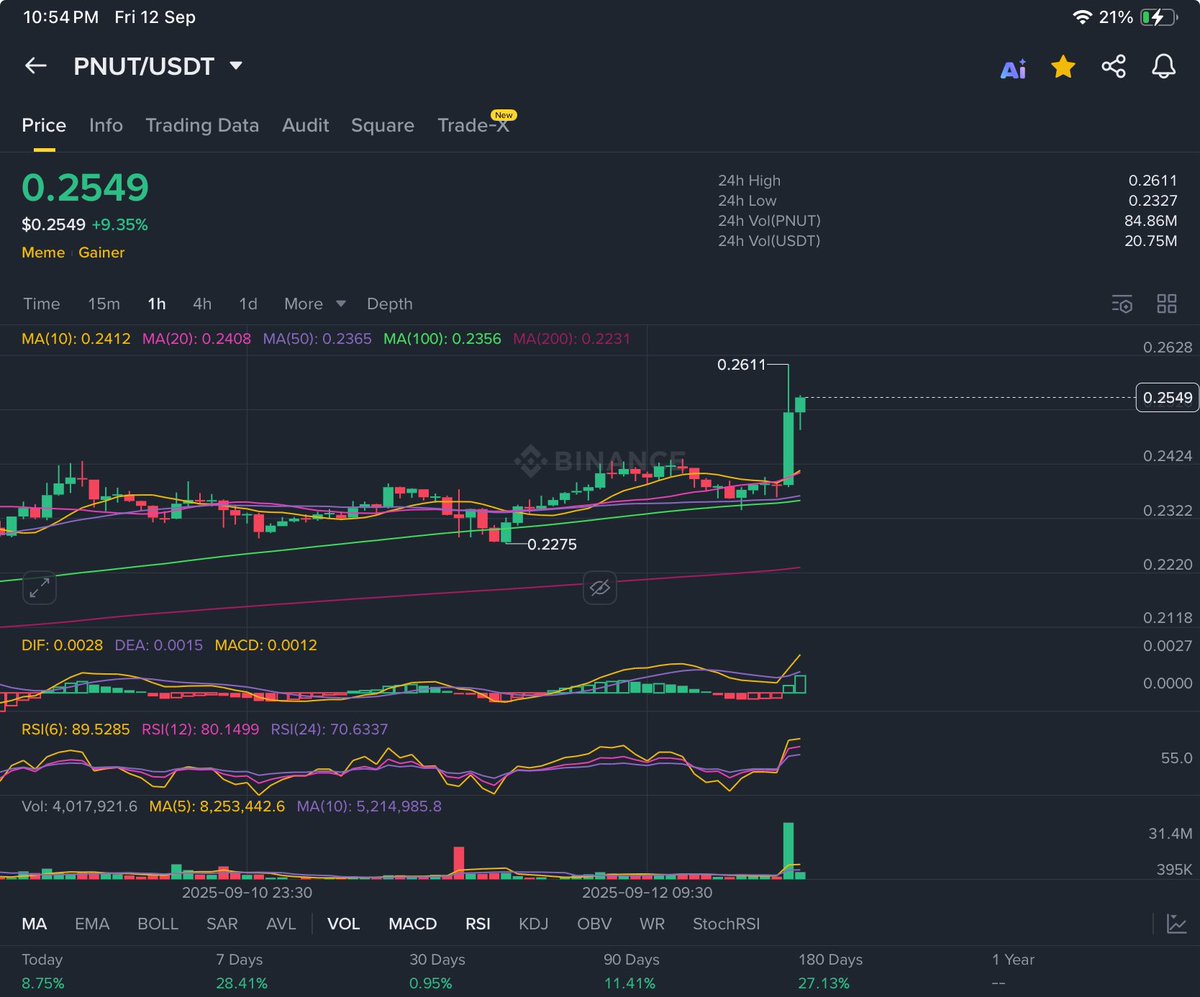The height and width of the screenshot is (997, 1200).
Task: Open the AI analysis icon
Action: tap(1013, 68)
